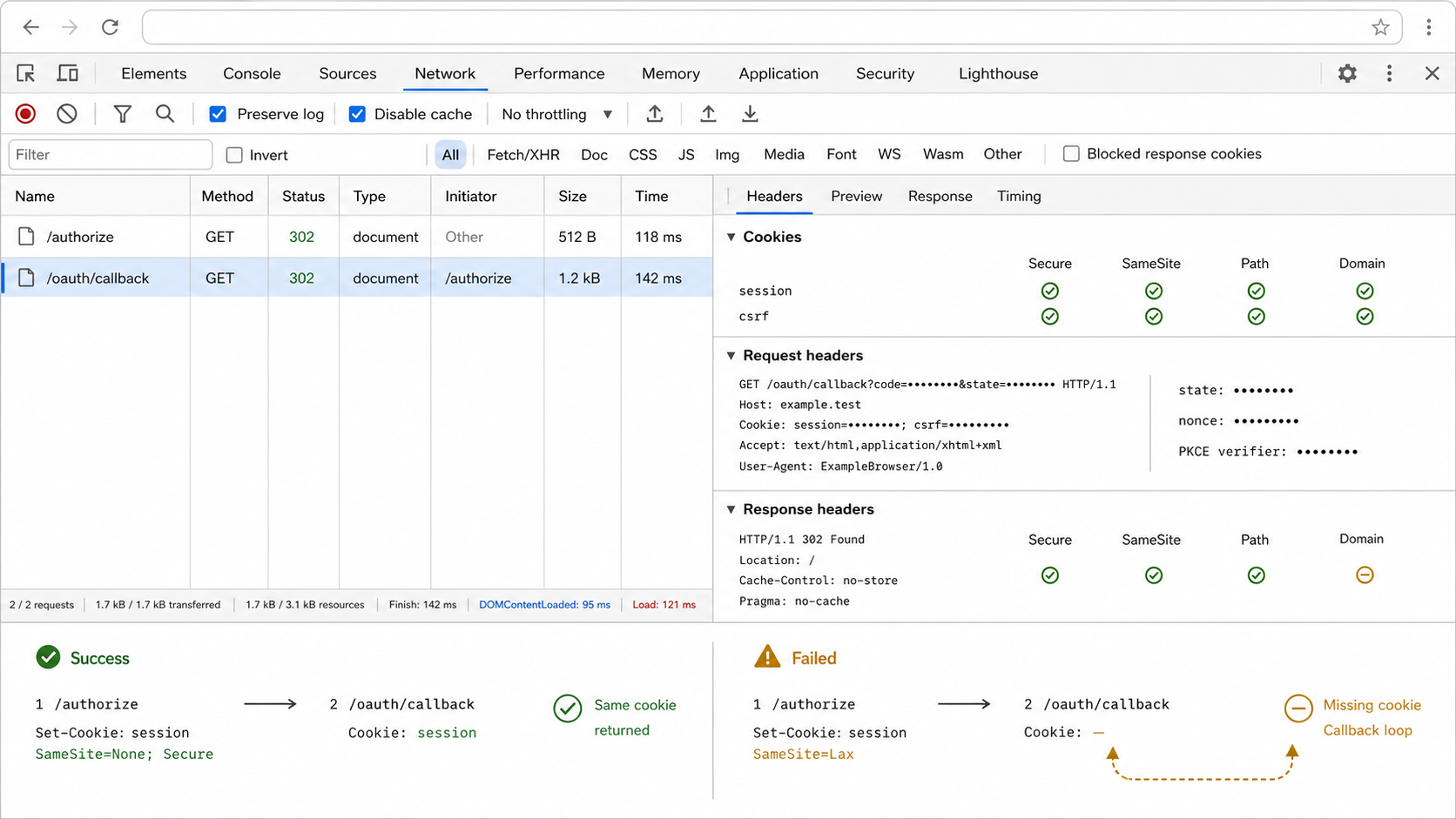Click '2 / 2 requests' in status bar
This screenshot has height=819, width=1456.
pos(42,605)
